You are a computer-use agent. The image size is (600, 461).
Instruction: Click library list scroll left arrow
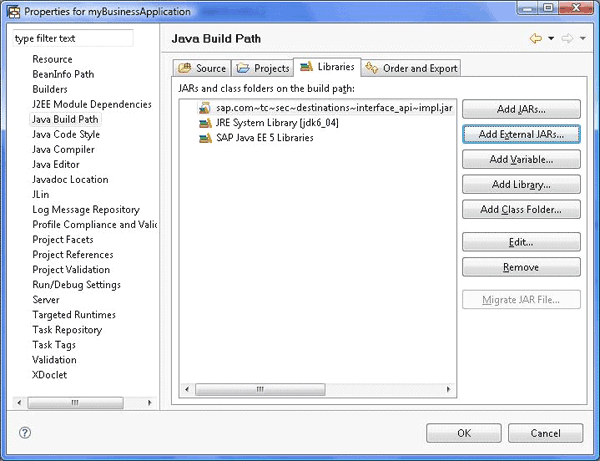(187, 389)
